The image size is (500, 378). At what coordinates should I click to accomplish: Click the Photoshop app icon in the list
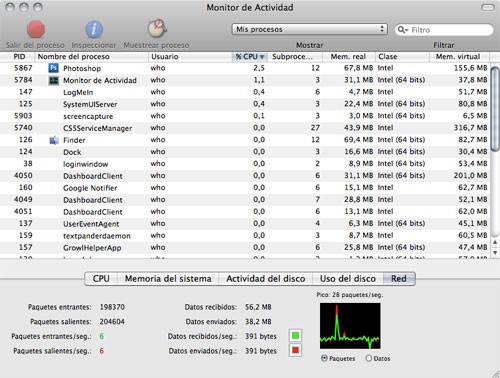point(53,68)
